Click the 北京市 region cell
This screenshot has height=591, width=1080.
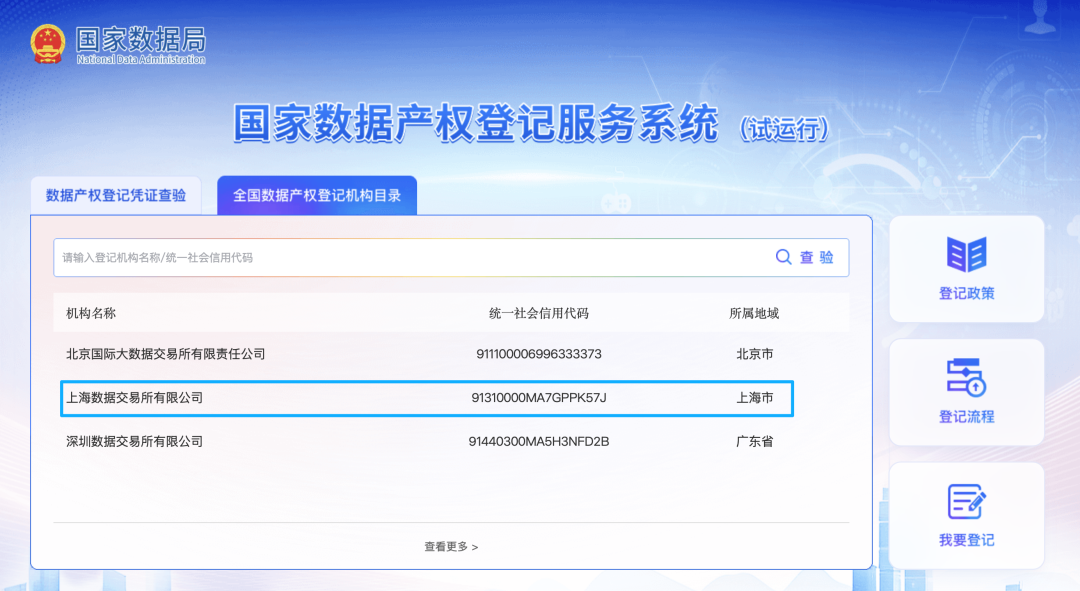point(754,354)
